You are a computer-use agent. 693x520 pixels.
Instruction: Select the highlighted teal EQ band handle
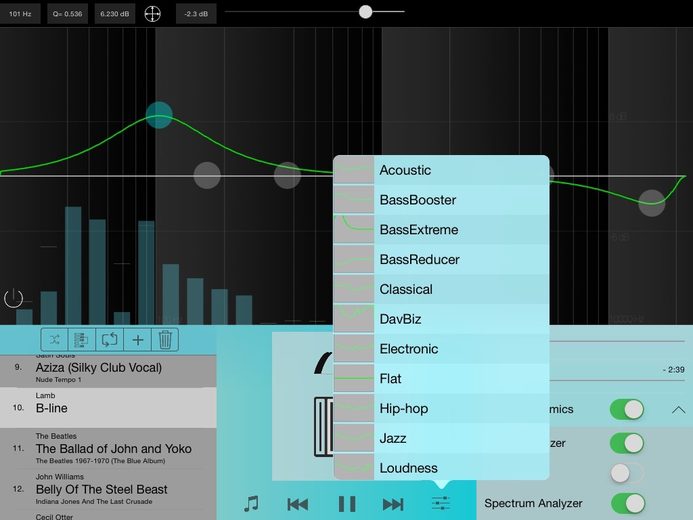pyautogui.click(x=159, y=115)
